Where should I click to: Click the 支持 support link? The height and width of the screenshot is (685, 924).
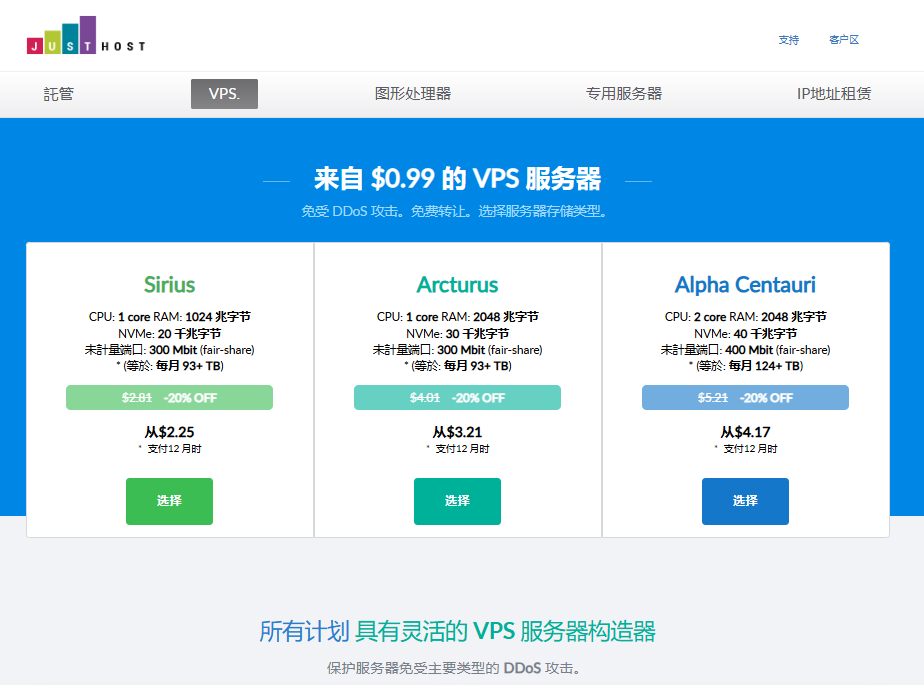tap(789, 40)
